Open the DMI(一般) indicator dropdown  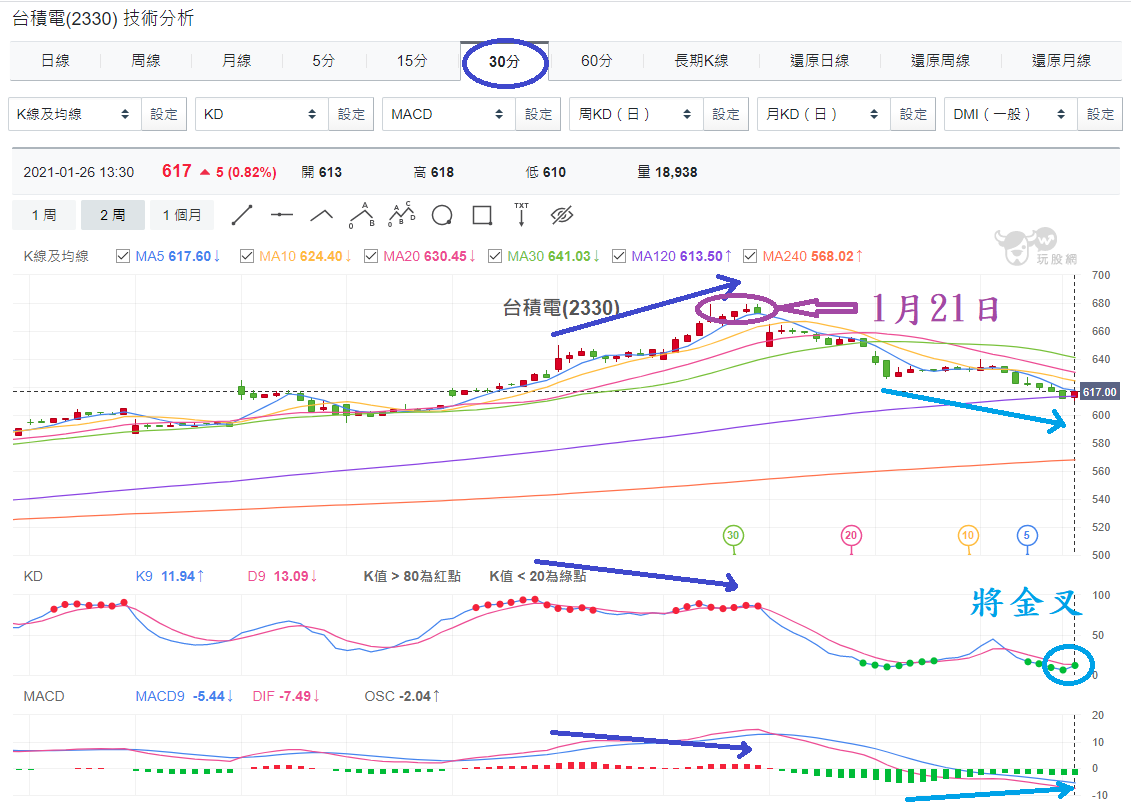[x=1011, y=114]
